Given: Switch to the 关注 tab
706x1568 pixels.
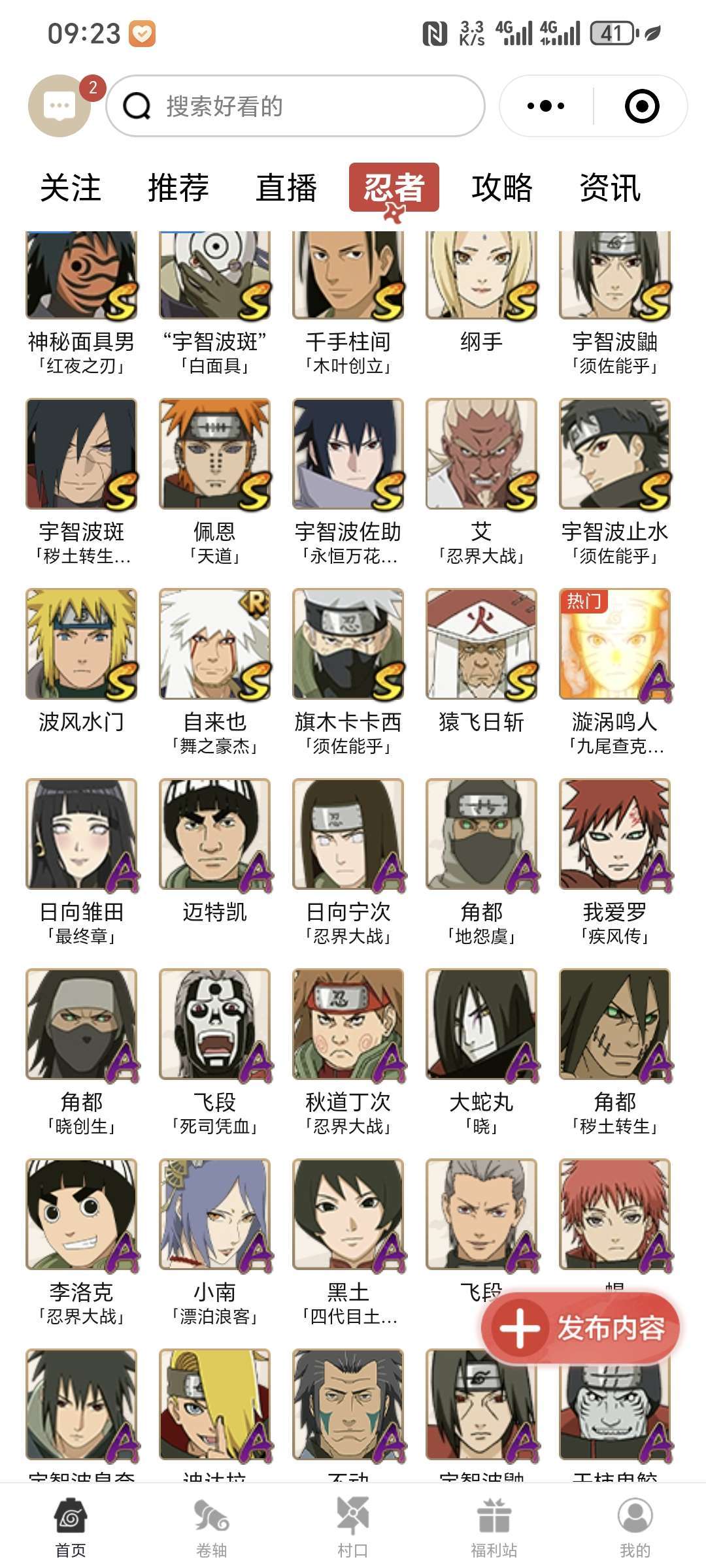Looking at the screenshot, I should point(71,188).
